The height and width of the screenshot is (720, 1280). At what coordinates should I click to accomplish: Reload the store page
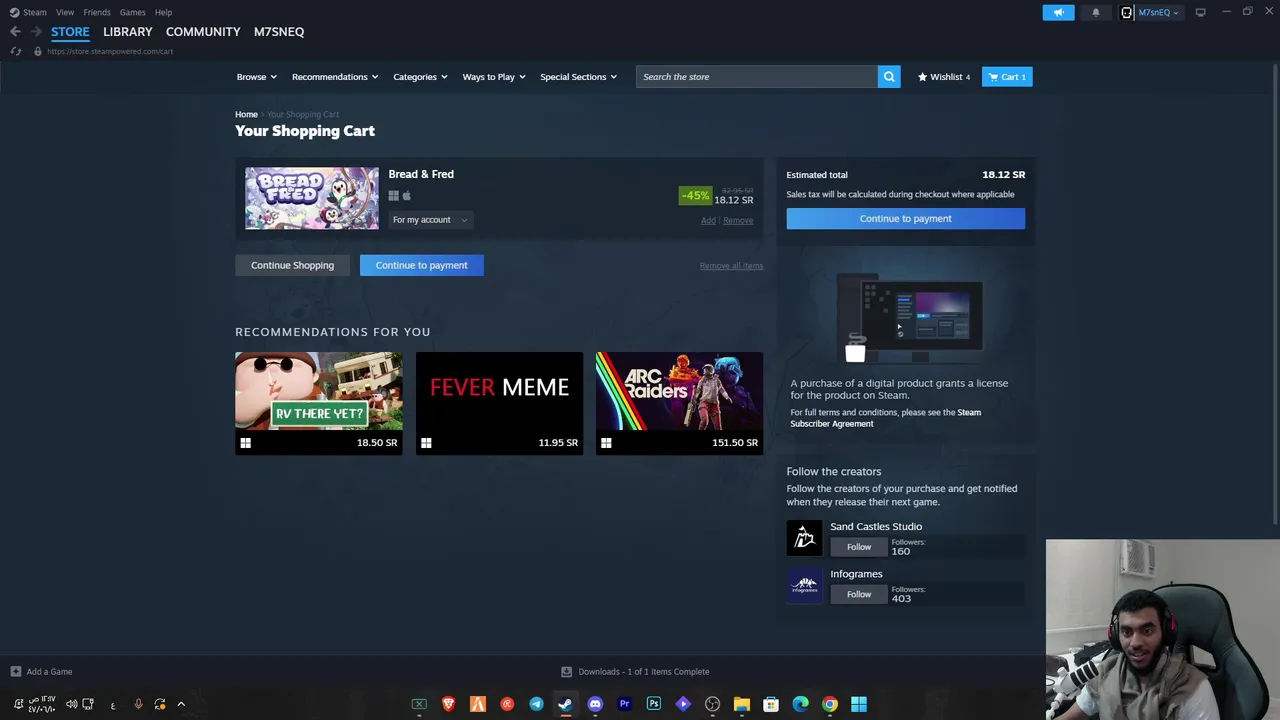click(x=15, y=51)
